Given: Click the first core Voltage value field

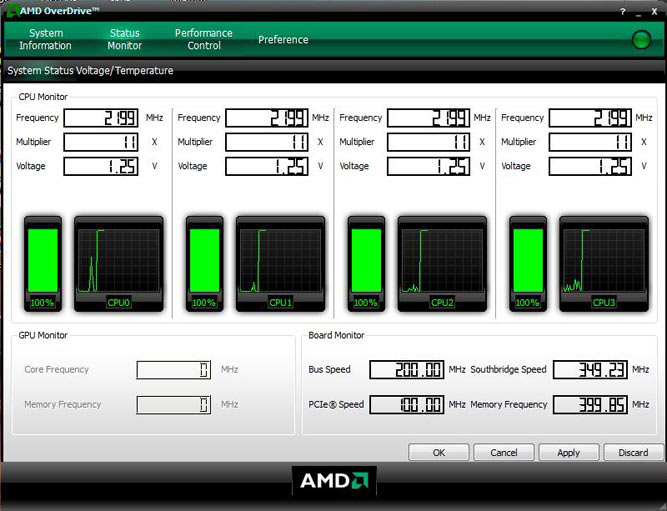Looking at the screenshot, I should 101,166.
